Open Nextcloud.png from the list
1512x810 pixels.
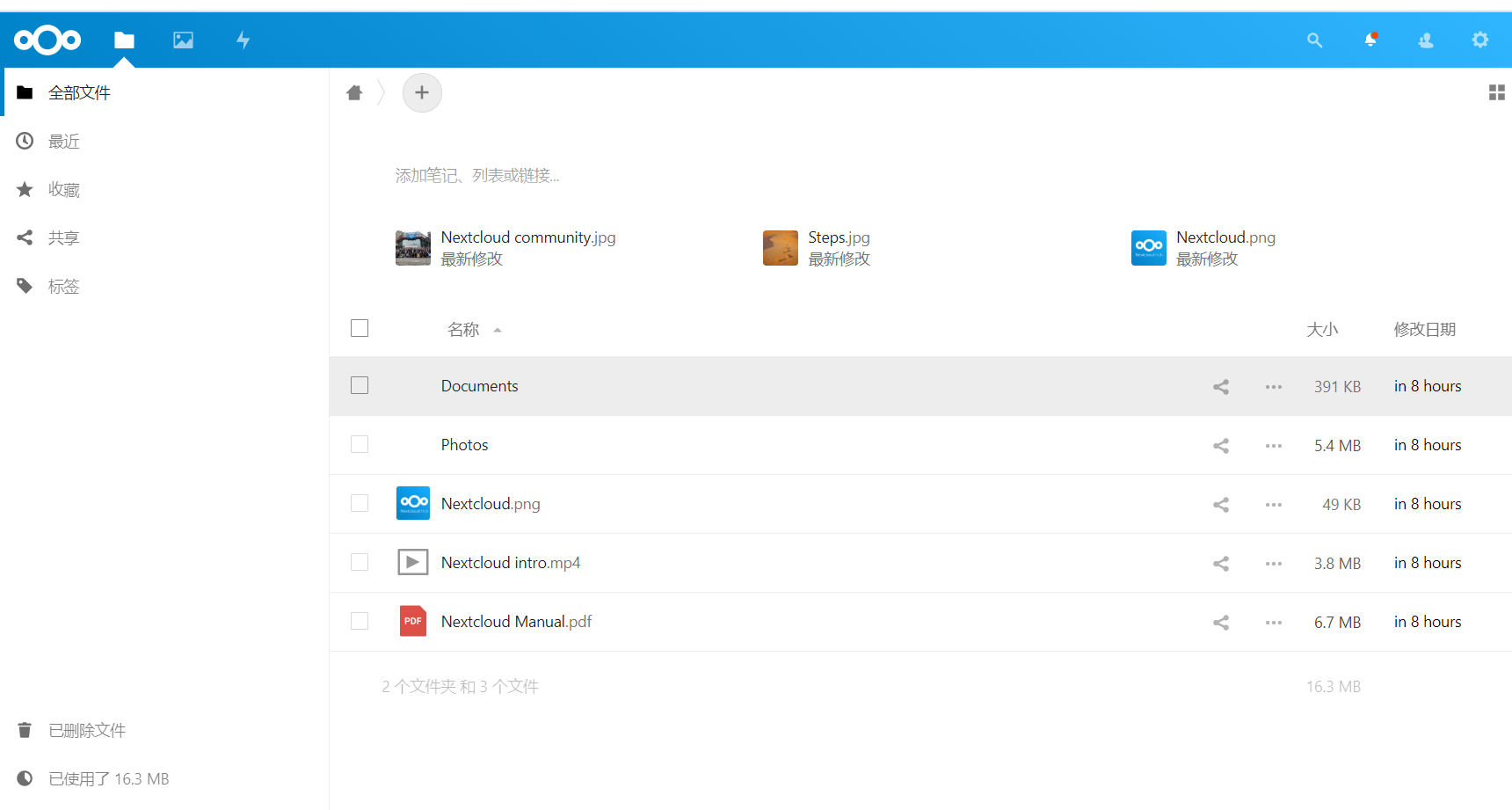(x=491, y=504)
